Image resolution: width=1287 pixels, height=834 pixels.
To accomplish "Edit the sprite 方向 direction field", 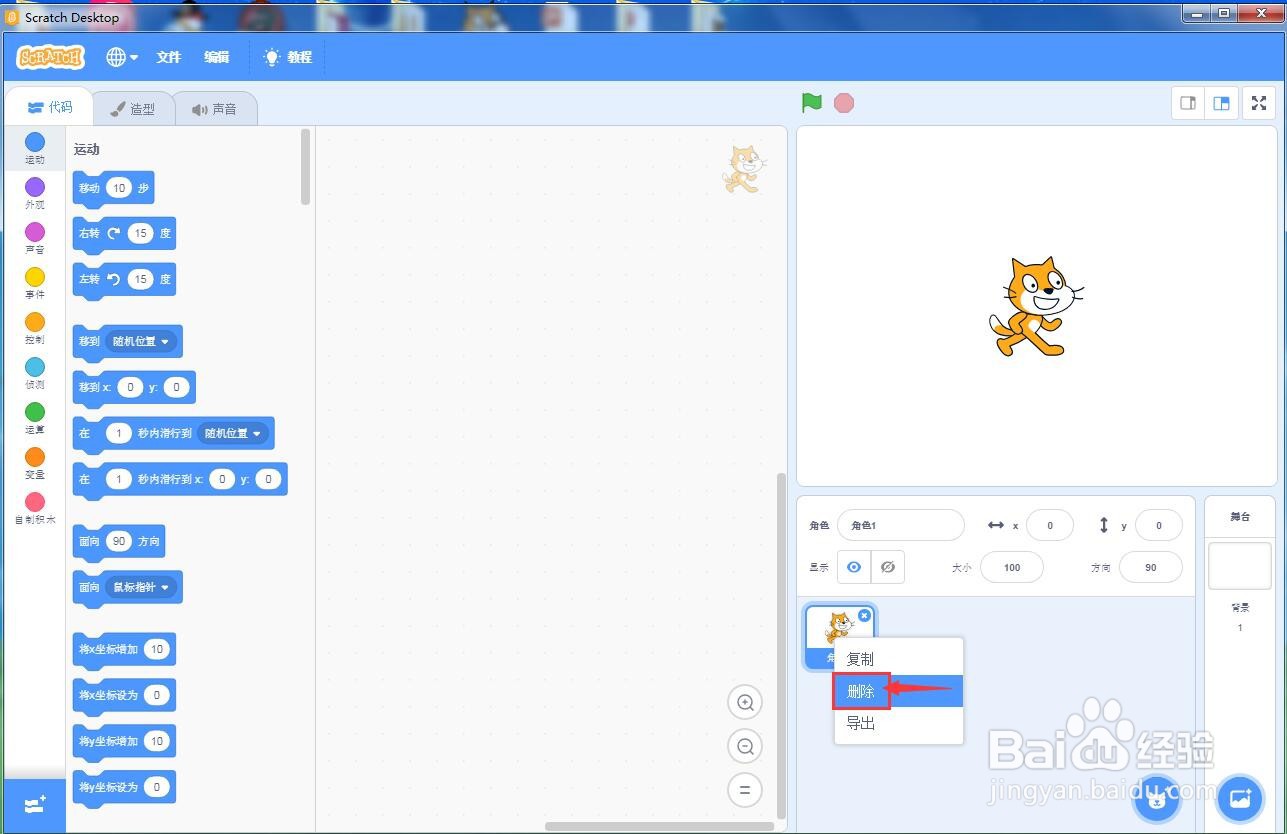I will click(x=1151, y=567).
